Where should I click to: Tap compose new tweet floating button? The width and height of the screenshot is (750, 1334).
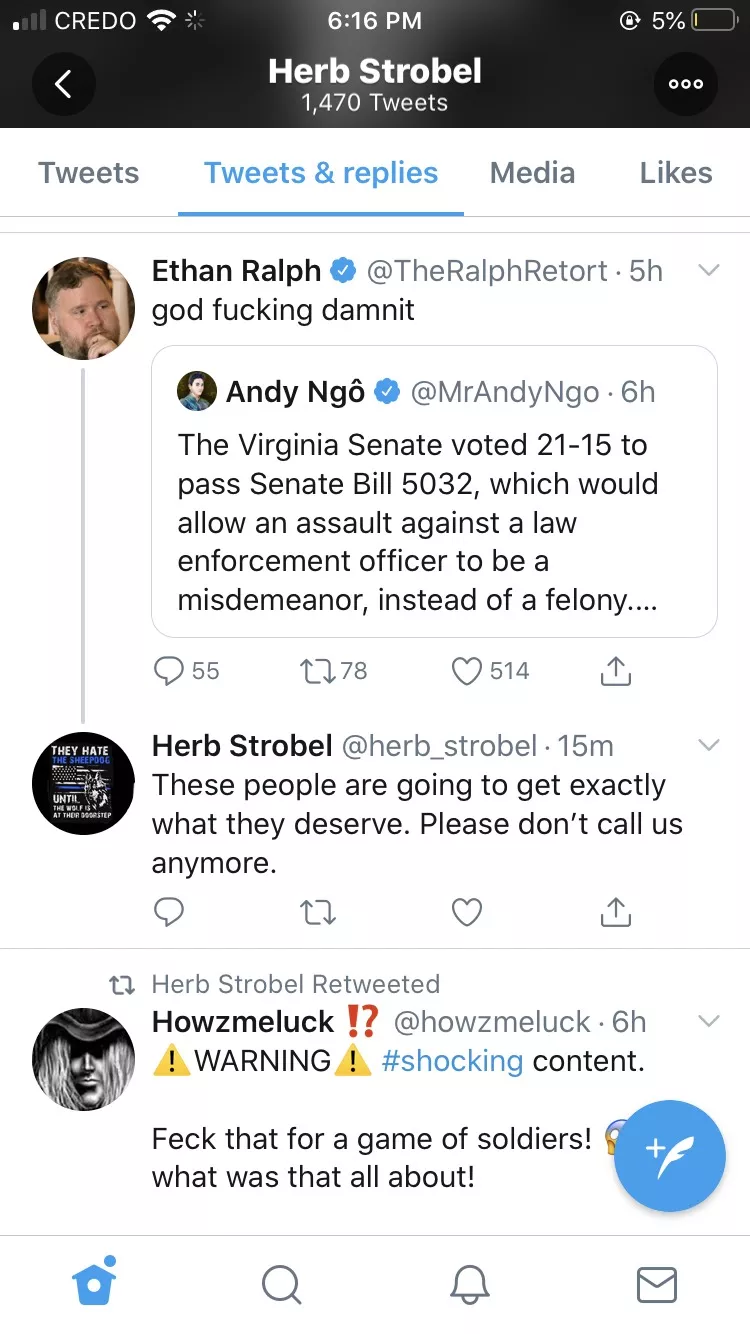coord(670,1156)
